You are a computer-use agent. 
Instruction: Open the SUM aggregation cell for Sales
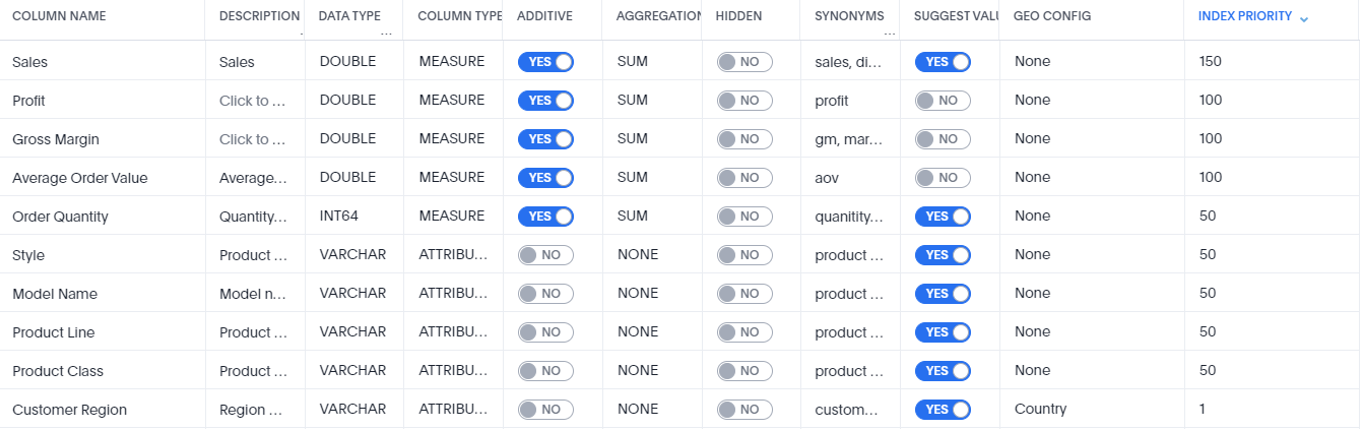coord(632,62)
